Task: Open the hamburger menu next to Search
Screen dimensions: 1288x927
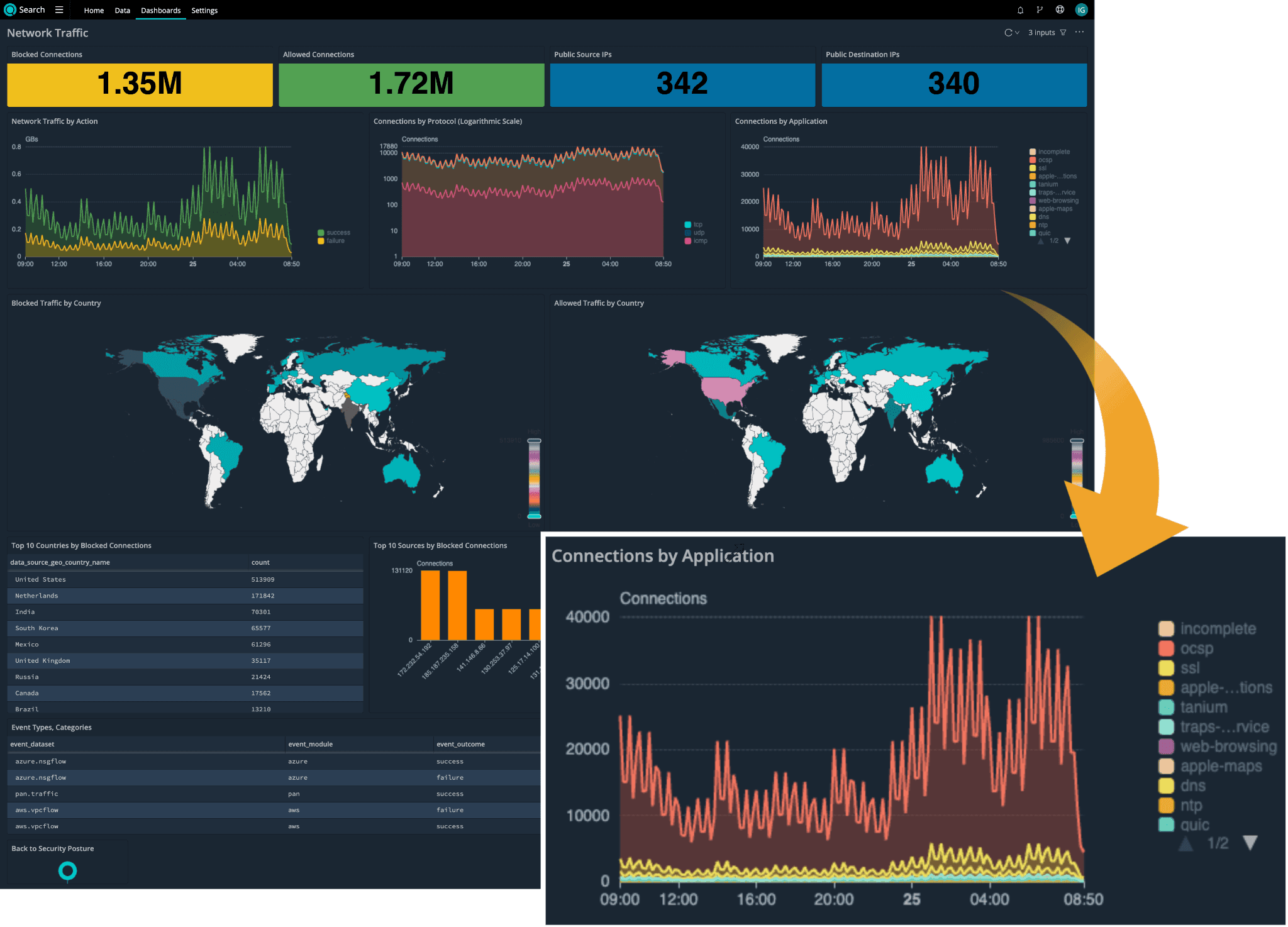Action: (x=59, y=10)
